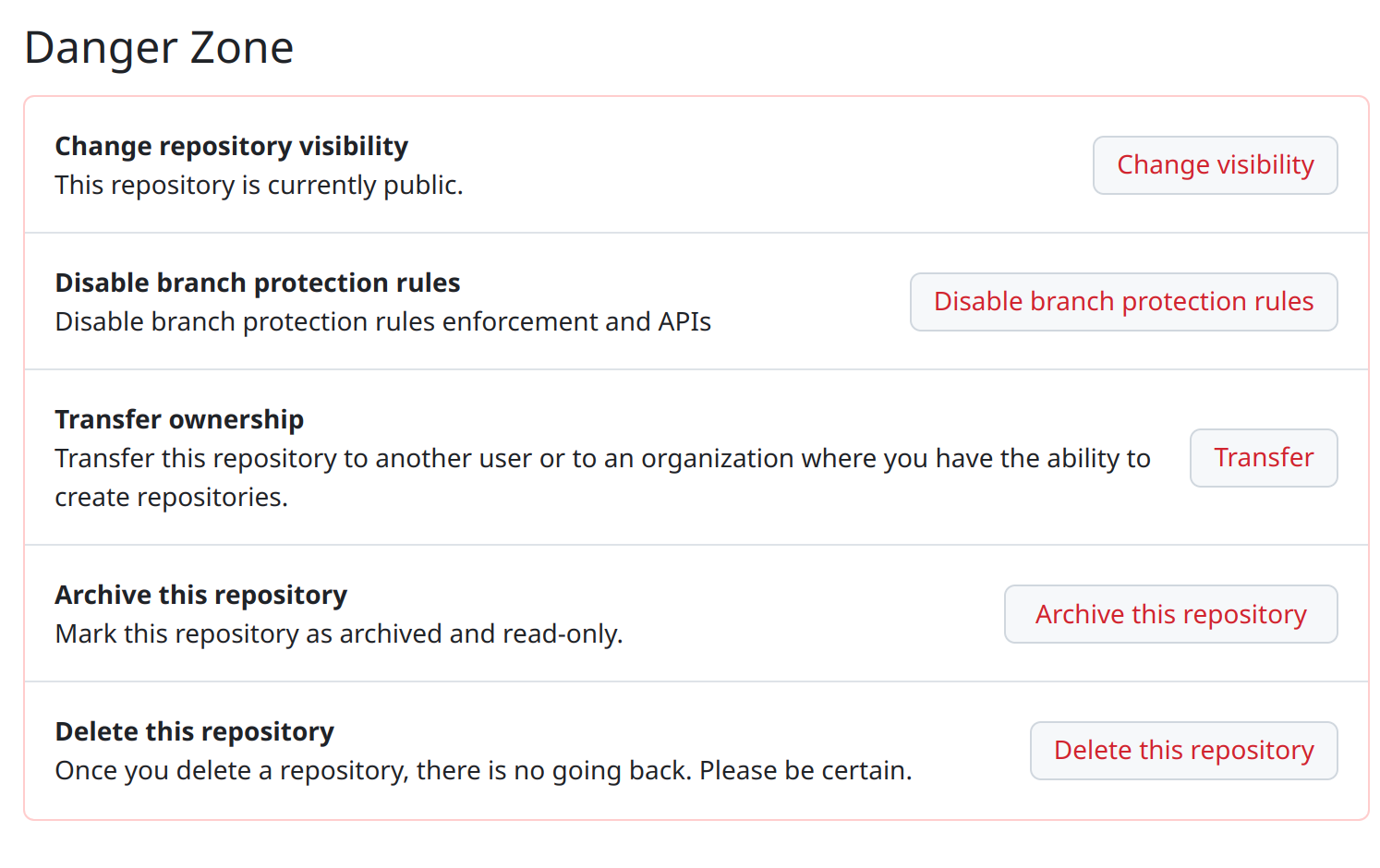1380x868 pixels.
Task: Click the branch protection enforcement and APIs description
Action: [382, 322]
